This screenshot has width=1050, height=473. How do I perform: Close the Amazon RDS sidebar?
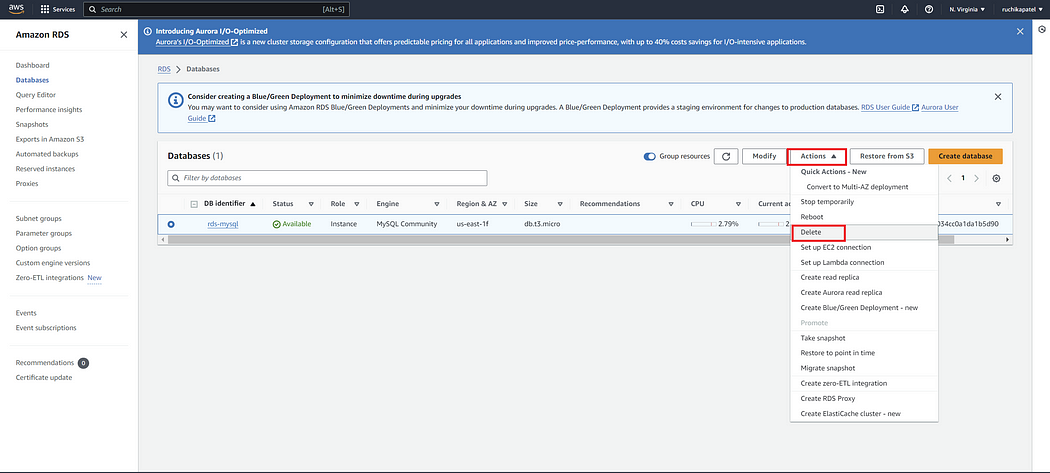(x=124, y=35)
